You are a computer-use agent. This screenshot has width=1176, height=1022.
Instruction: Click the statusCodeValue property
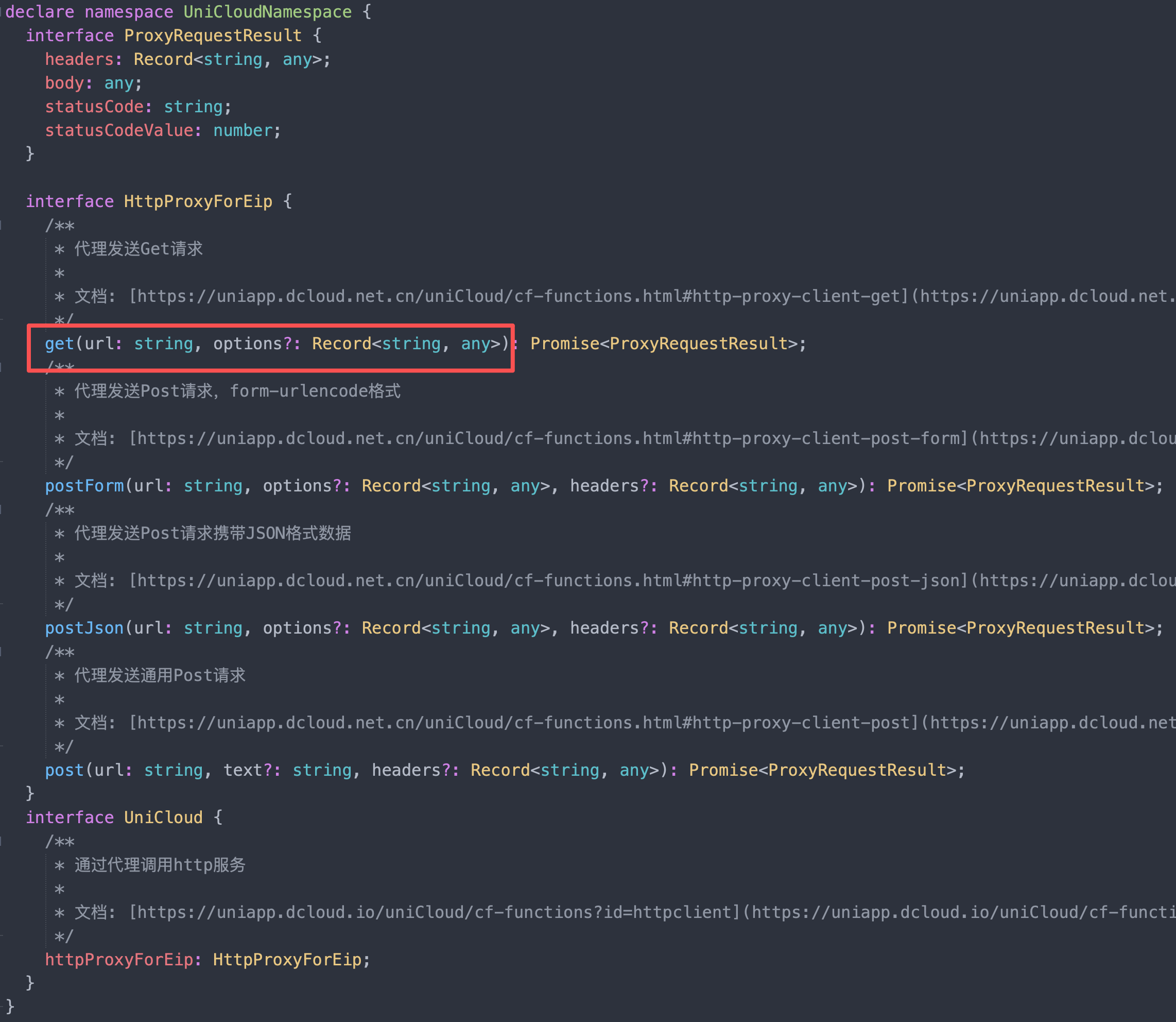119,131
